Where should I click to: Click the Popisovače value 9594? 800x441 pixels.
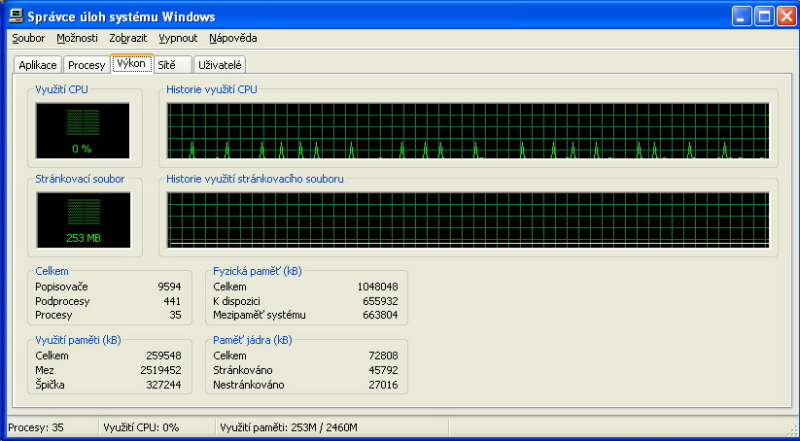169,287
